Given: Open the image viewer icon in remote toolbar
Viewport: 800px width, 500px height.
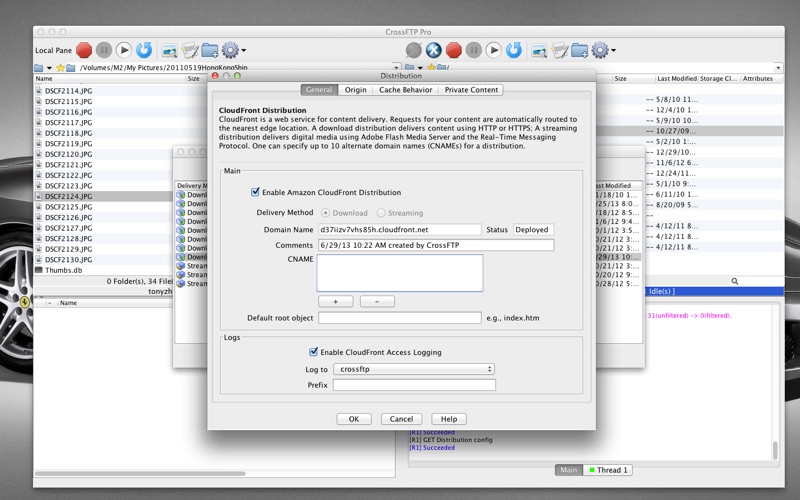Looking at the screenshot, I should click(x=539, y=50).
